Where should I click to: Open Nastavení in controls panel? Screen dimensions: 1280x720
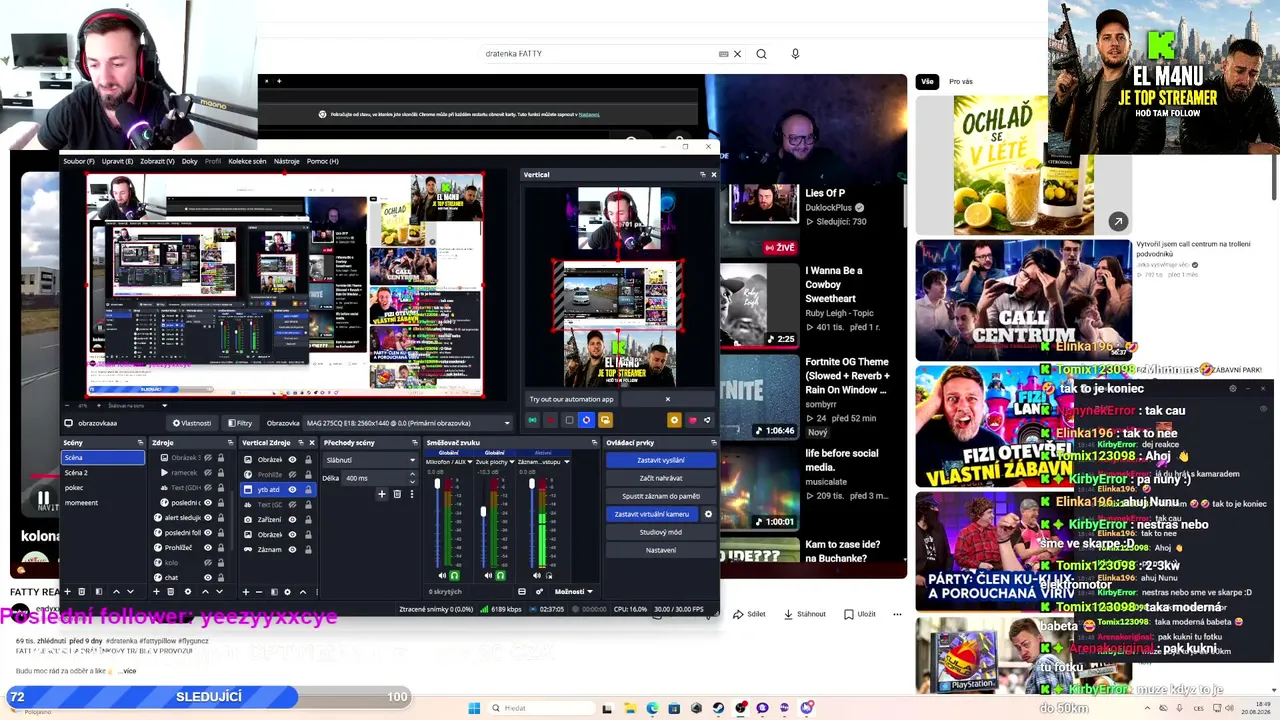tap(661, 550)
